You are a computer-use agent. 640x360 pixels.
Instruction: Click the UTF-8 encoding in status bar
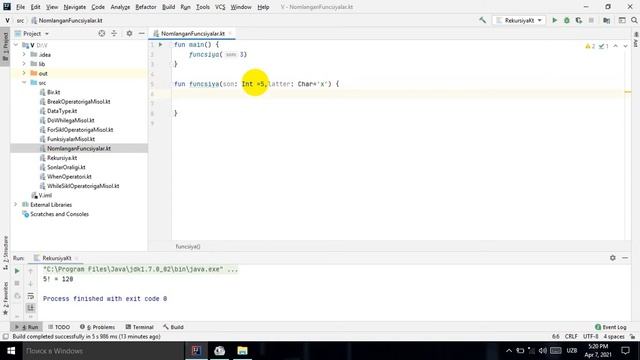[590, 336]
